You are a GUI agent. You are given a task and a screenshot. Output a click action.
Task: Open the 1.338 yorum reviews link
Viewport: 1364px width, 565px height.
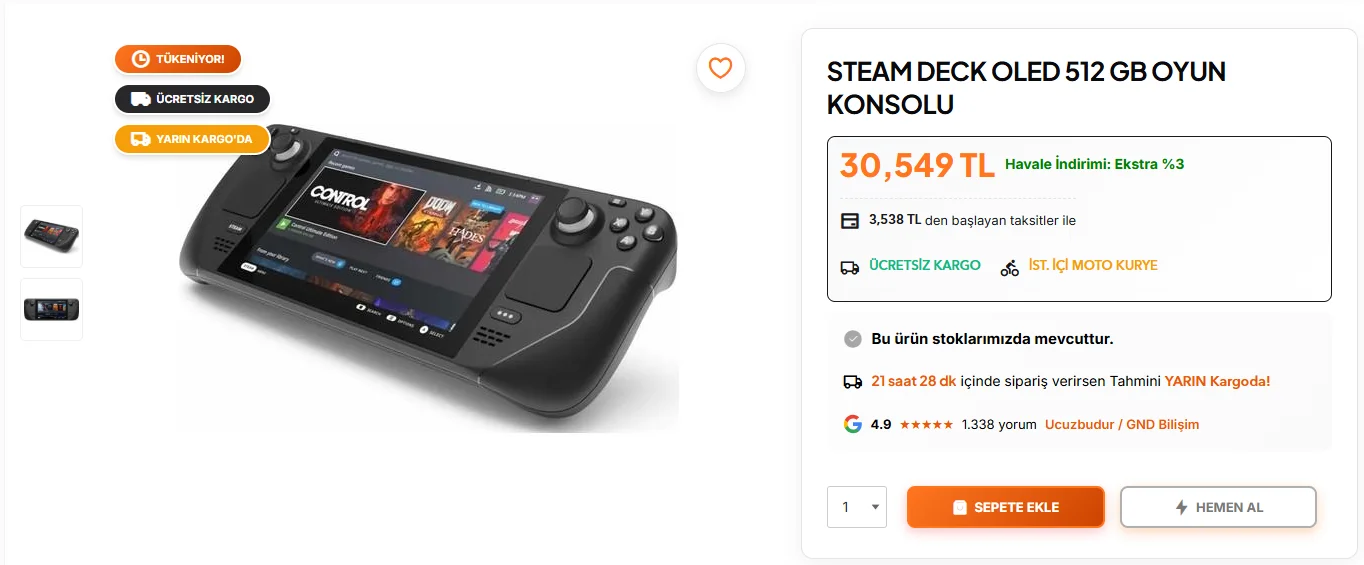[998, 424]
